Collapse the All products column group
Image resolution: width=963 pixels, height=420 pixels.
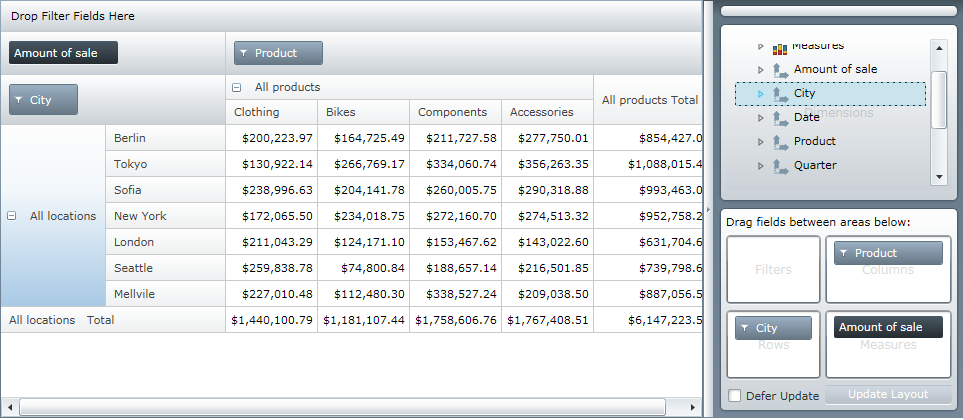tap(237, 88)
